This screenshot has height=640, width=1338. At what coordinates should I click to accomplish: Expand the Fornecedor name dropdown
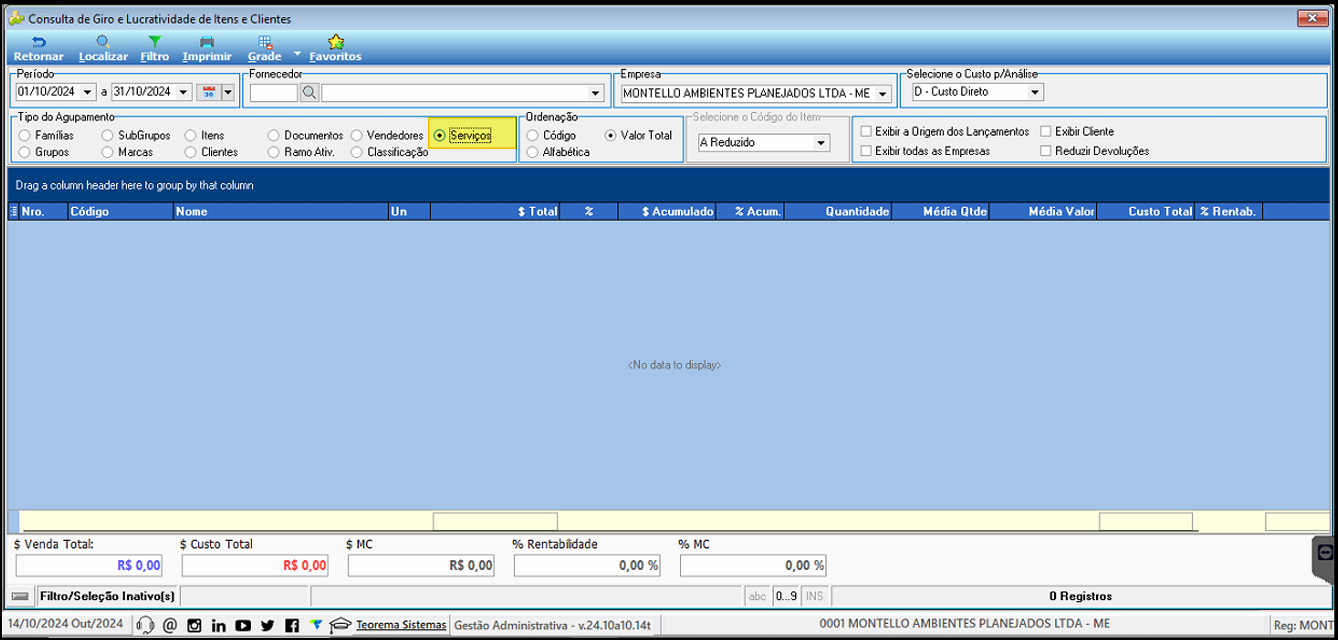click(x=597, y=93)
